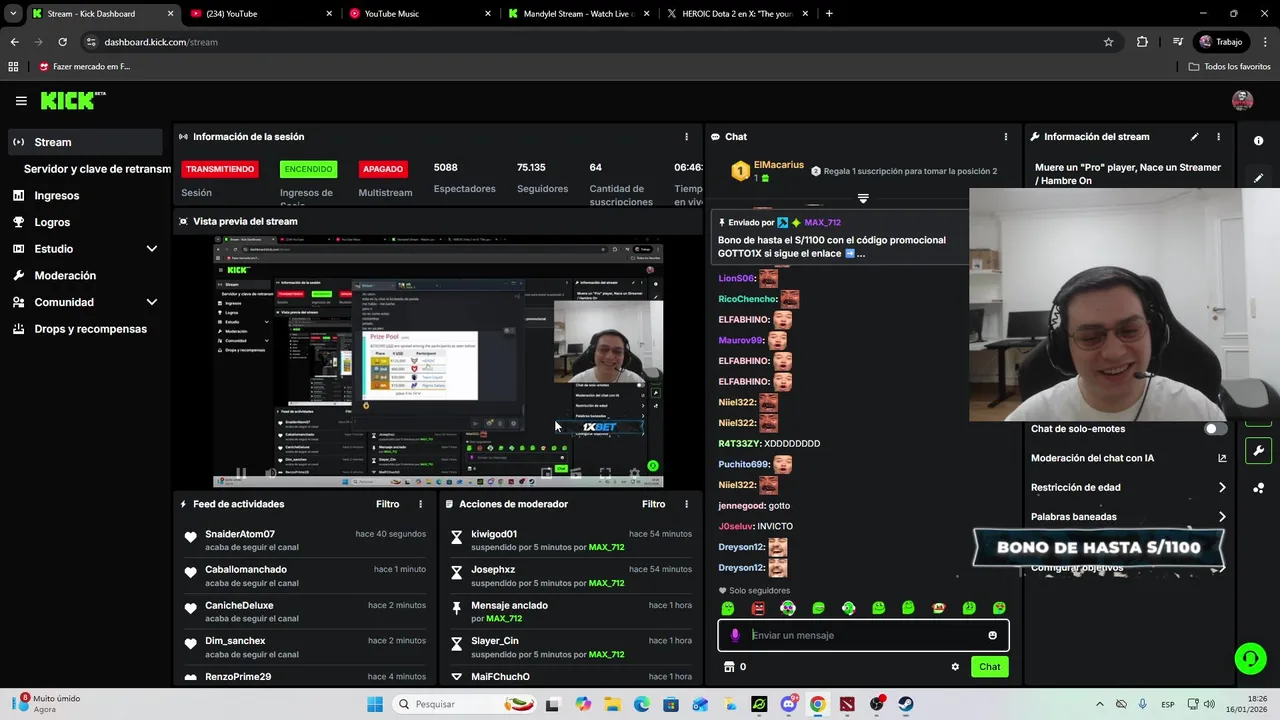
Task: Click the TRANSMITIENDO session badge
Action: tap(220, 169)
